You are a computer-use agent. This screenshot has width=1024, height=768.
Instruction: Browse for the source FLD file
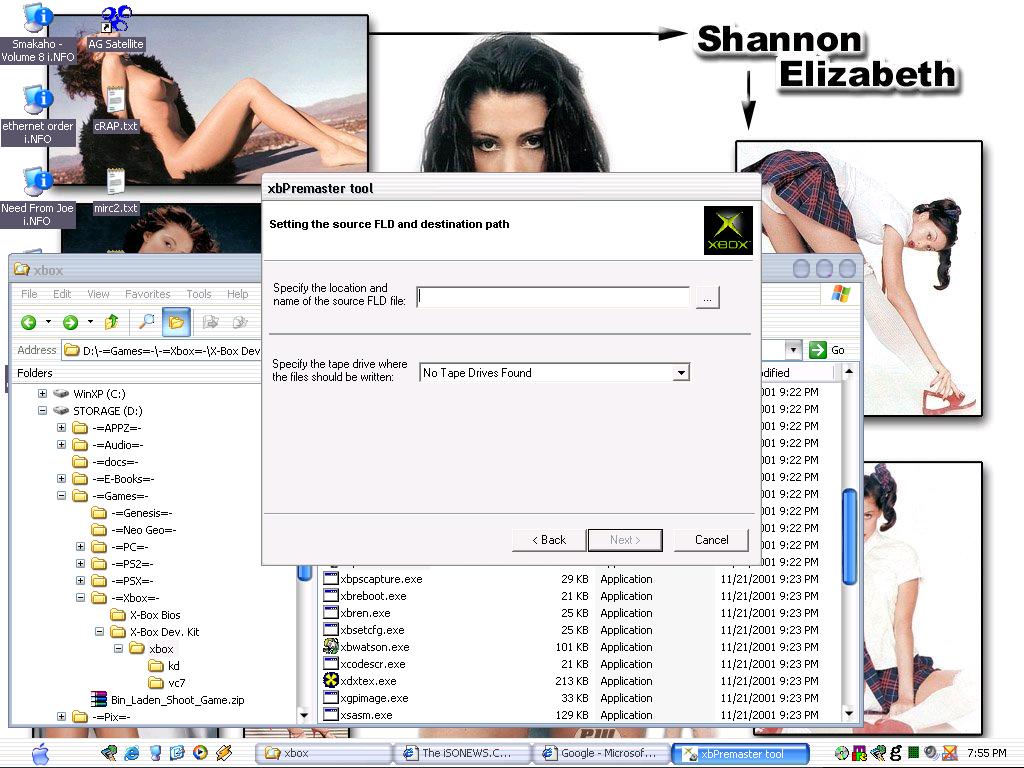[x=707, y=298]
